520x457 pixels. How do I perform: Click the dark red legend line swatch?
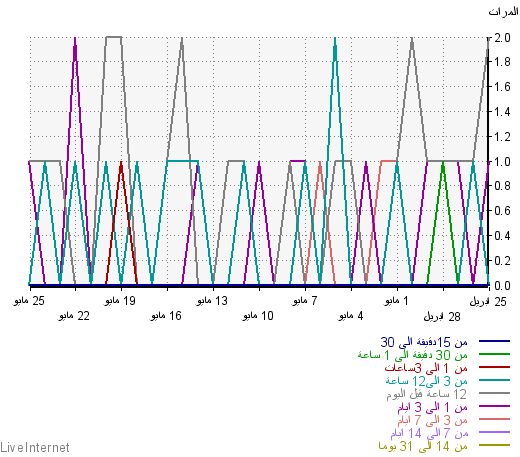494,367
